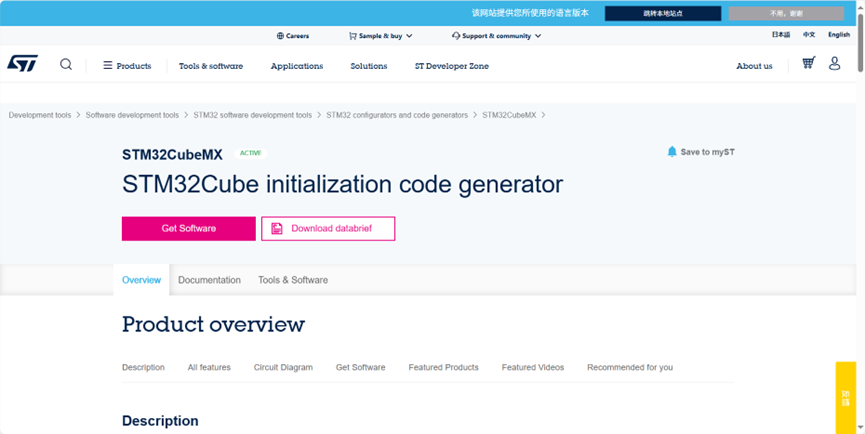Viewport: 865px width, 434px height.
Task: Switch to the Overview tab
Action: (141, 280)
